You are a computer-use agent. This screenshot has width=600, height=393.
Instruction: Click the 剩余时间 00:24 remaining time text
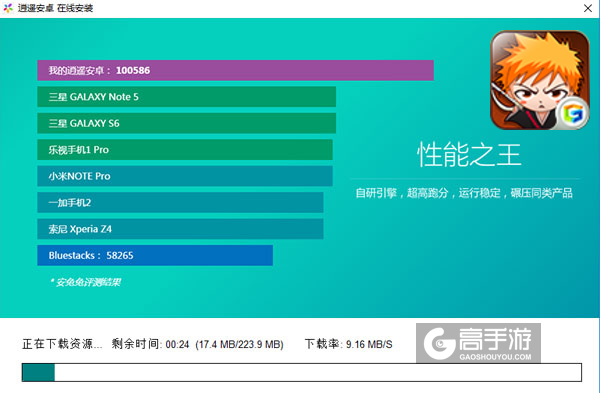(x=150, y=344)
